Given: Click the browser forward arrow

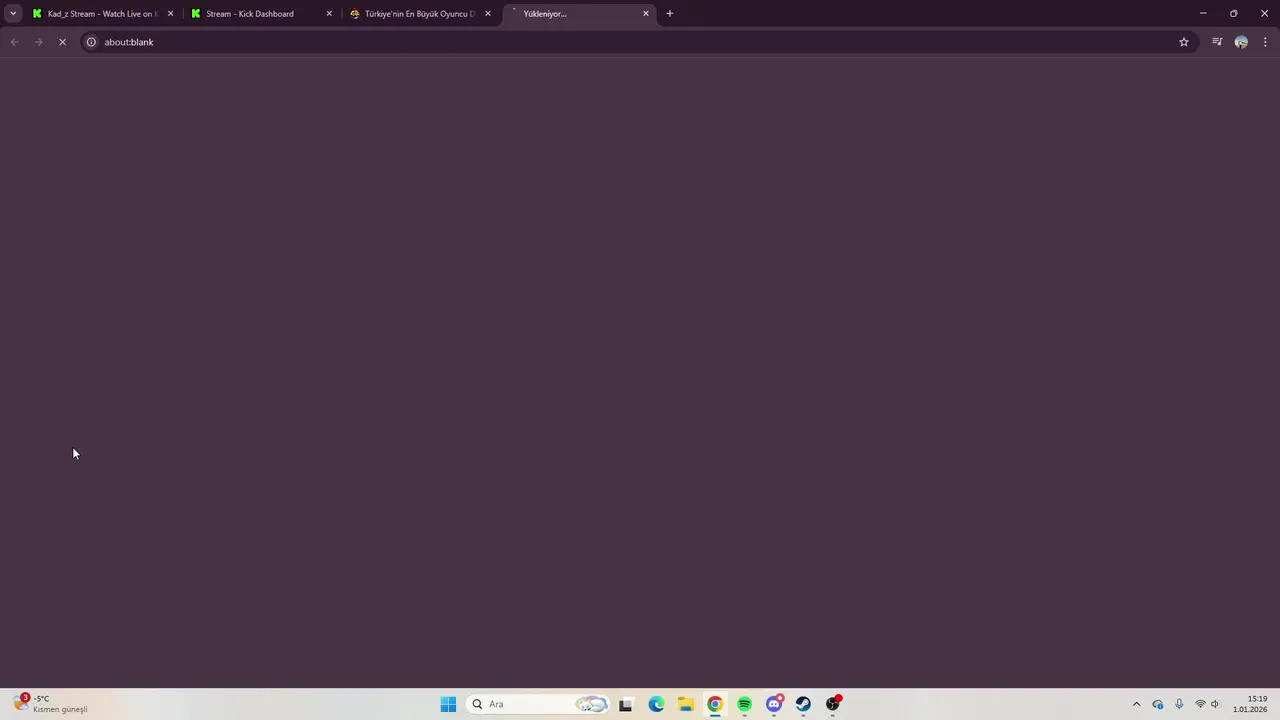Looking at the screenshot, I should tap(38, 42).
